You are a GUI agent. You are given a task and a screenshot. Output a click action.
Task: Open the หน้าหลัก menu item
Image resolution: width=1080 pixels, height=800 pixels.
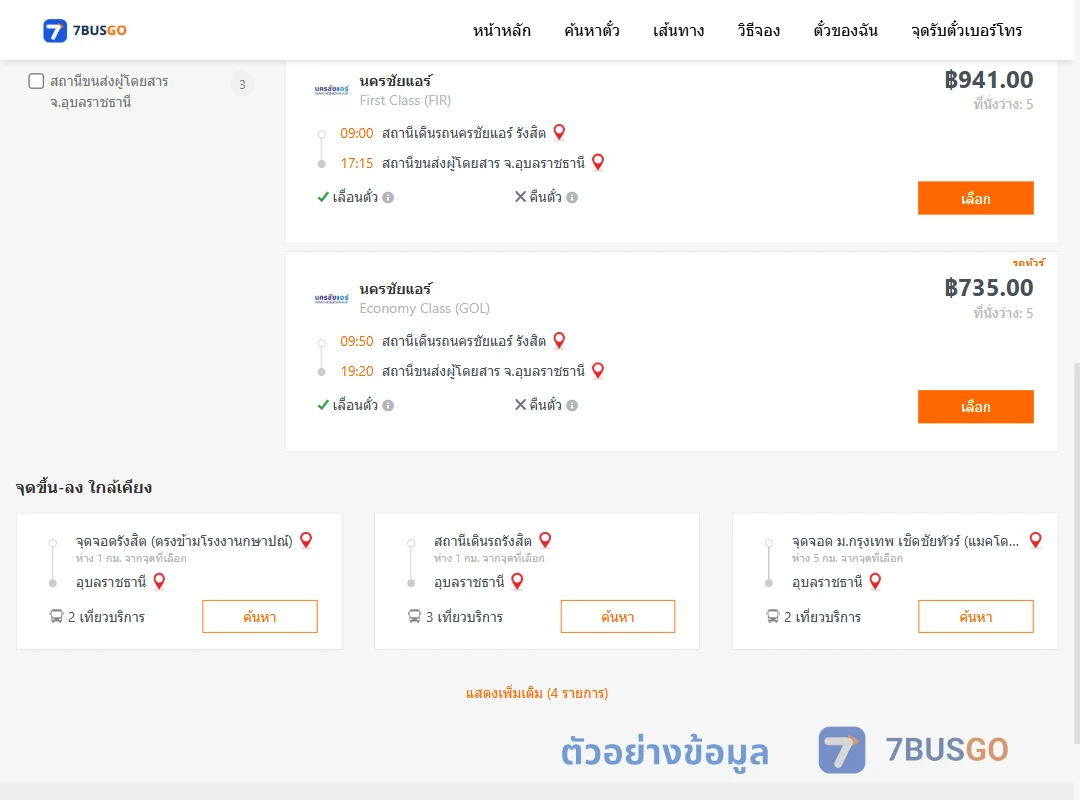501,30
